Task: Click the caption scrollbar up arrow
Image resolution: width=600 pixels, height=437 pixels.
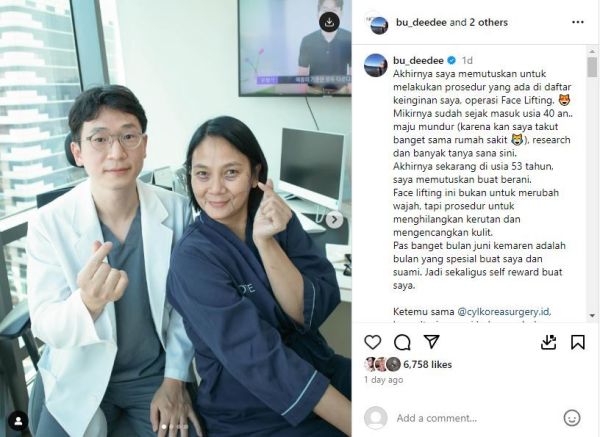Action: click(592, 49)
